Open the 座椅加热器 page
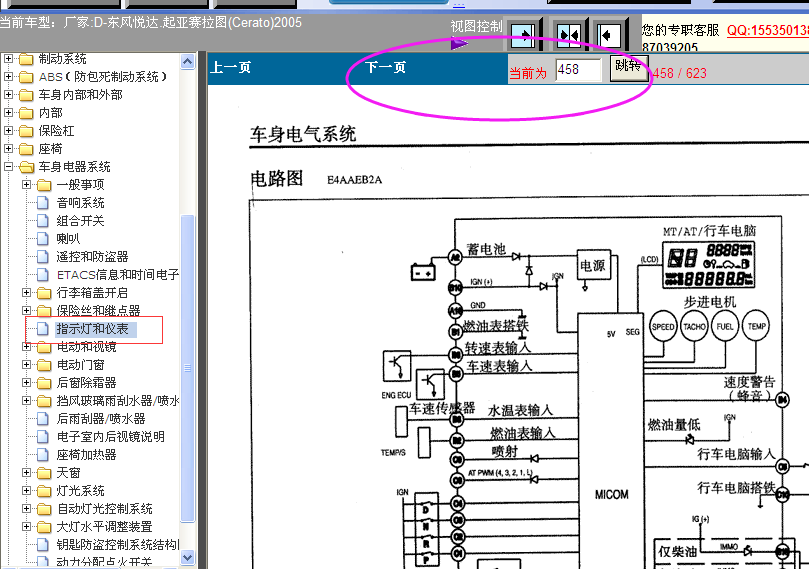The image size is (809, 569). tap(86, 455)
